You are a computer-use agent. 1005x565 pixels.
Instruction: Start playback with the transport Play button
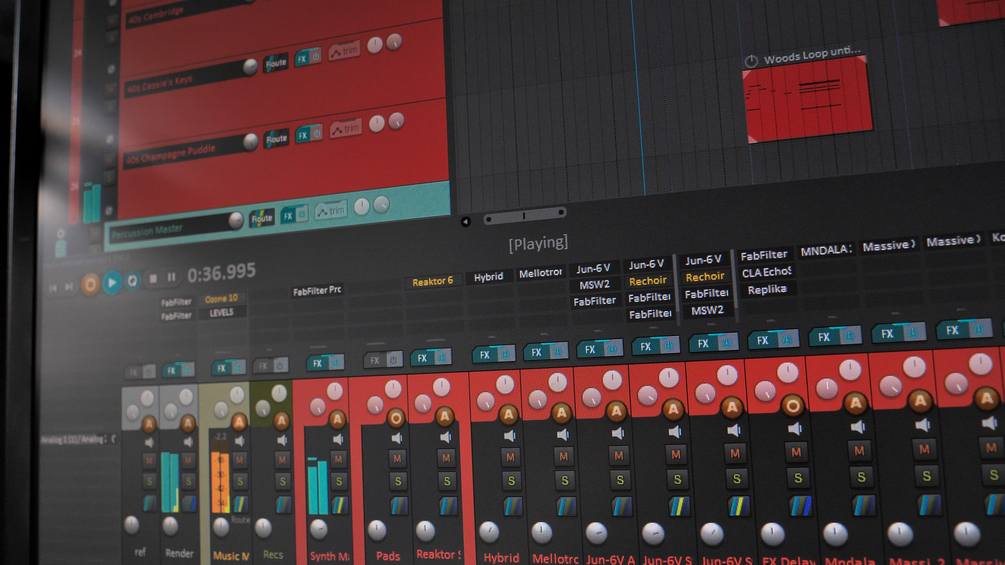pos(112,282)
